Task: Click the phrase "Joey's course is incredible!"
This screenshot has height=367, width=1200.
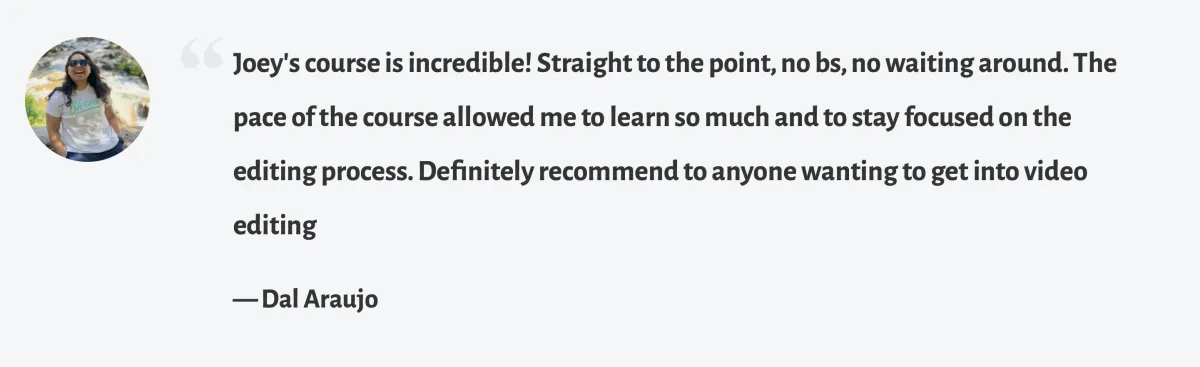Action: point(383,65)
